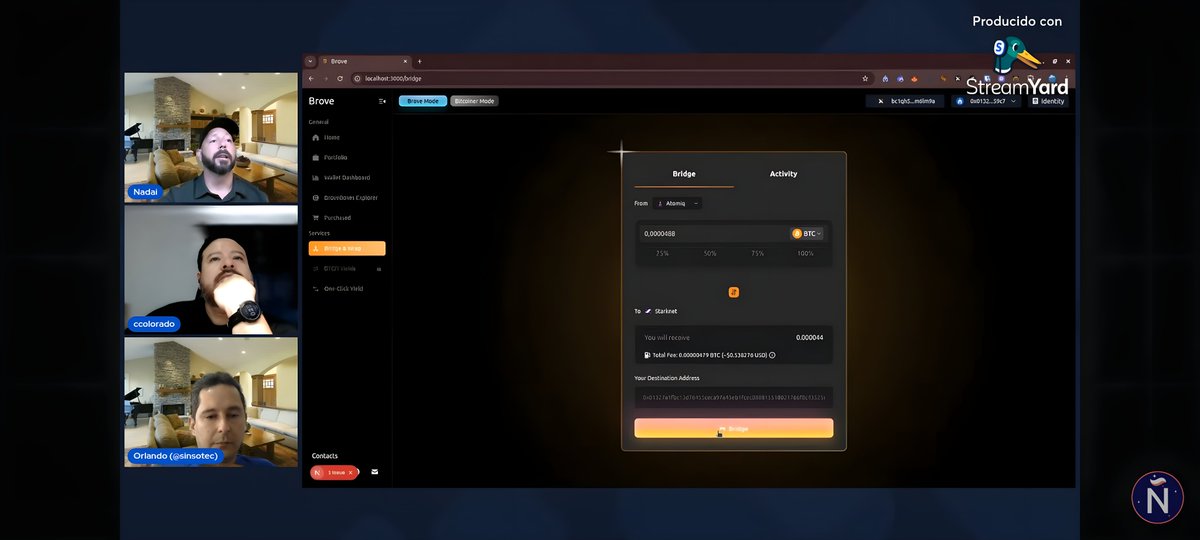This screenshot has width=1200, height=540.
Task: Open the Purchased sidebar item
Action: 347,217
